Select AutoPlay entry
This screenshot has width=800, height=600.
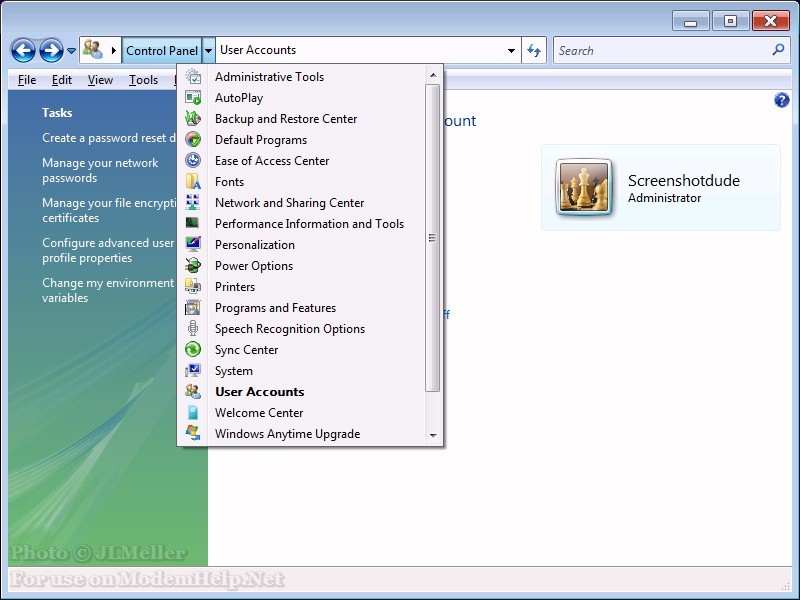(239, 97)
